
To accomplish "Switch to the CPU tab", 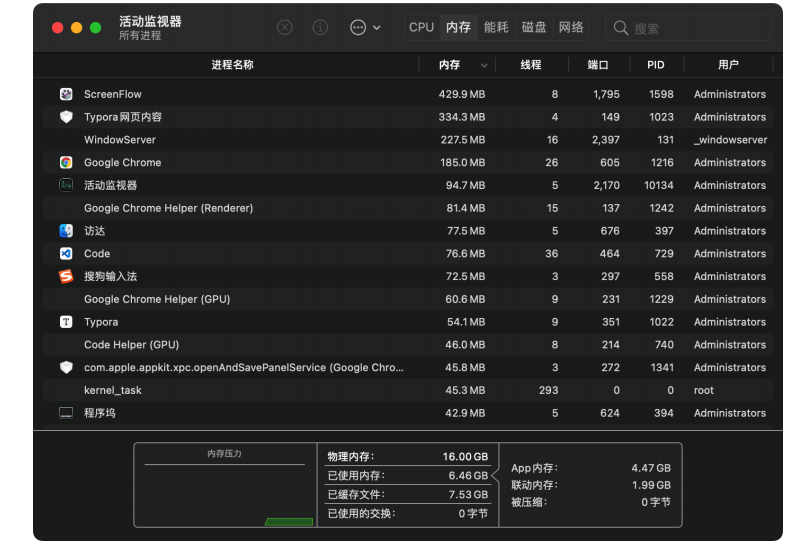I will [x=422, y=27].
